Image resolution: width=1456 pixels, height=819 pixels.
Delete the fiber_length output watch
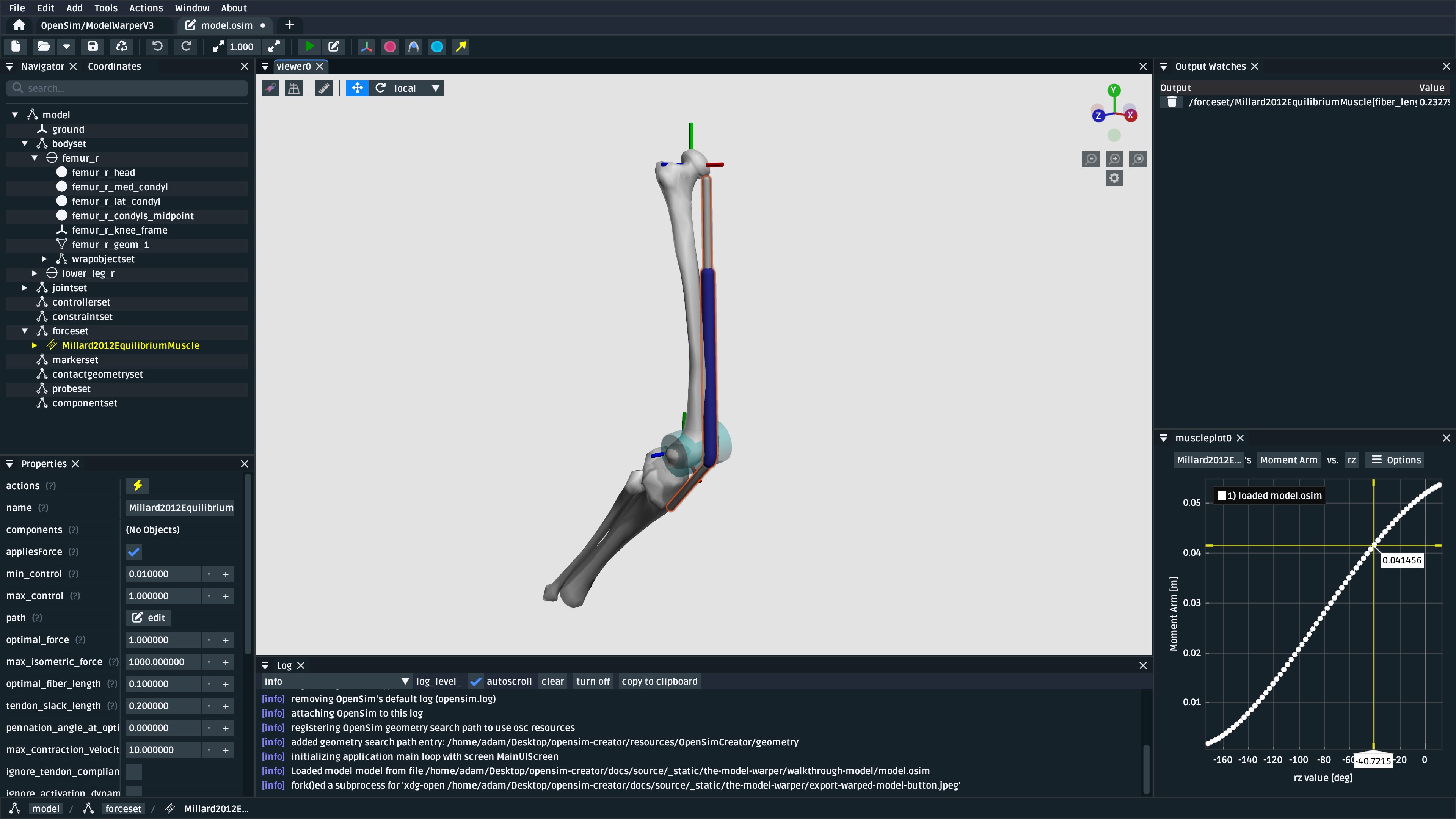point(1172,102)
